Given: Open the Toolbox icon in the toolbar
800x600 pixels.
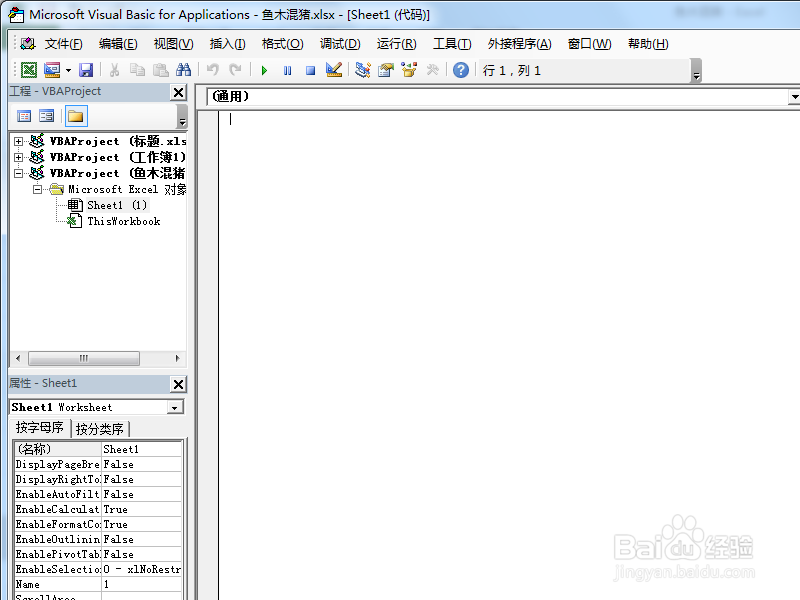Looking at the screenshot, I should (433, 69).
